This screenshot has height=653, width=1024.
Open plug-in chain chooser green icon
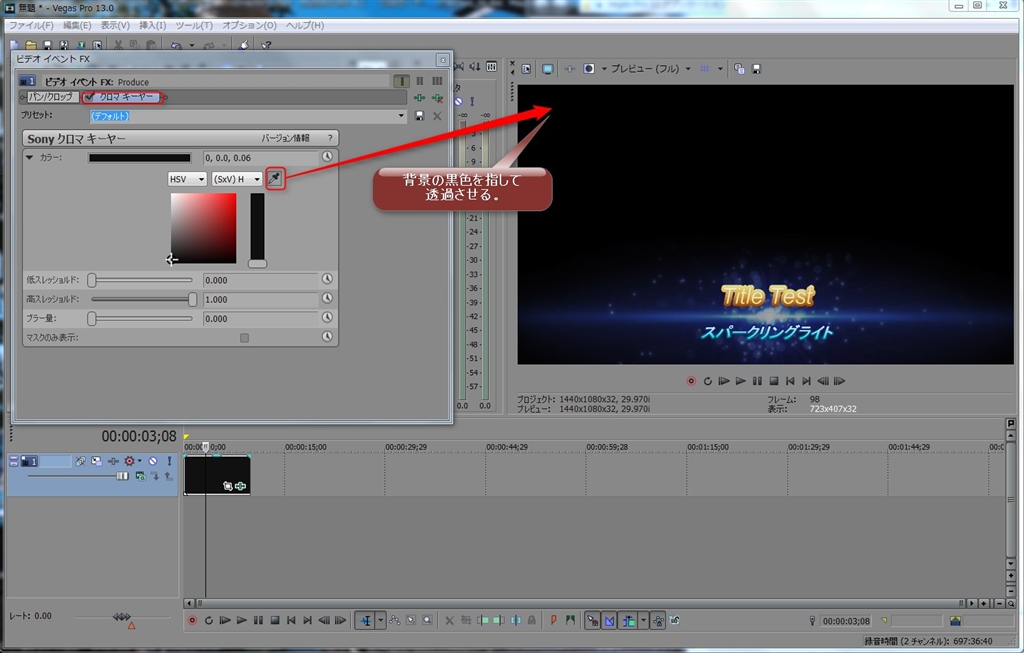[x=419, y=97]
